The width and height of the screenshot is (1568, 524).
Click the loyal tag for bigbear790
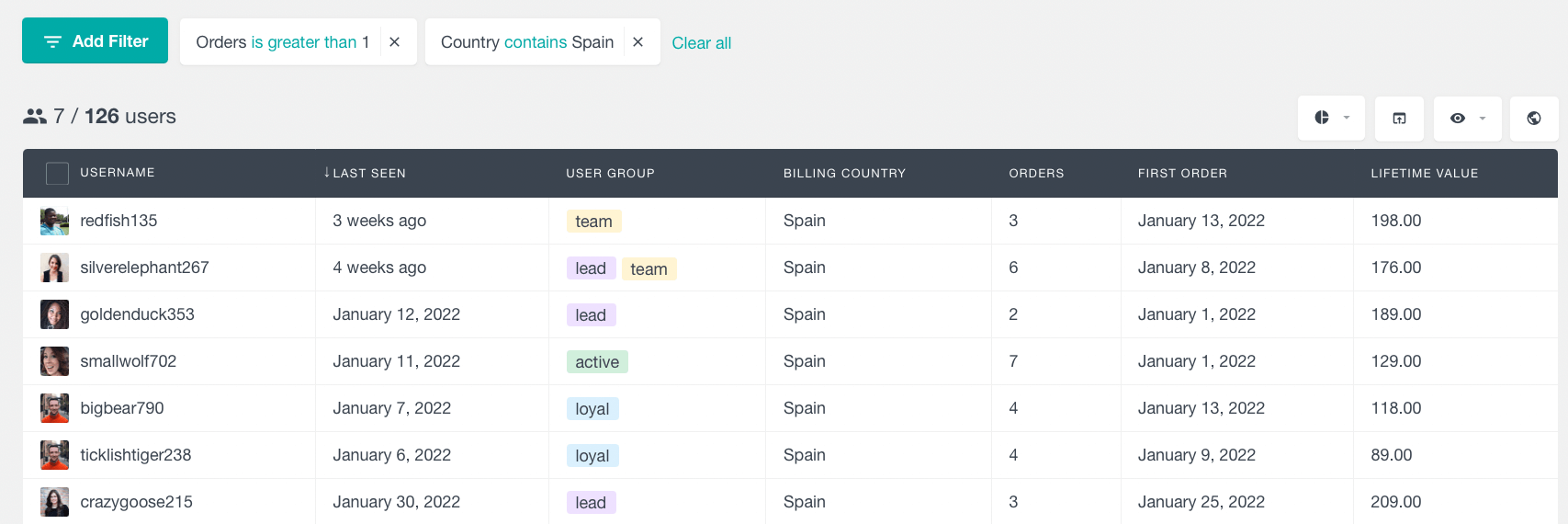pyautogui.click(x=592, y=409)
